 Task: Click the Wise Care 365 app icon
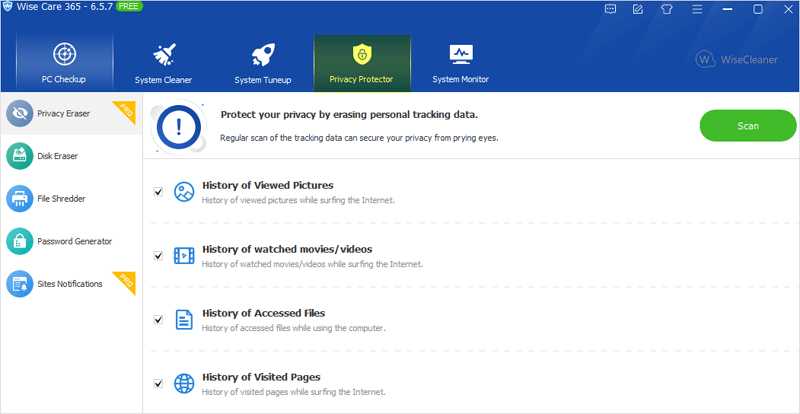coord(8,8)
